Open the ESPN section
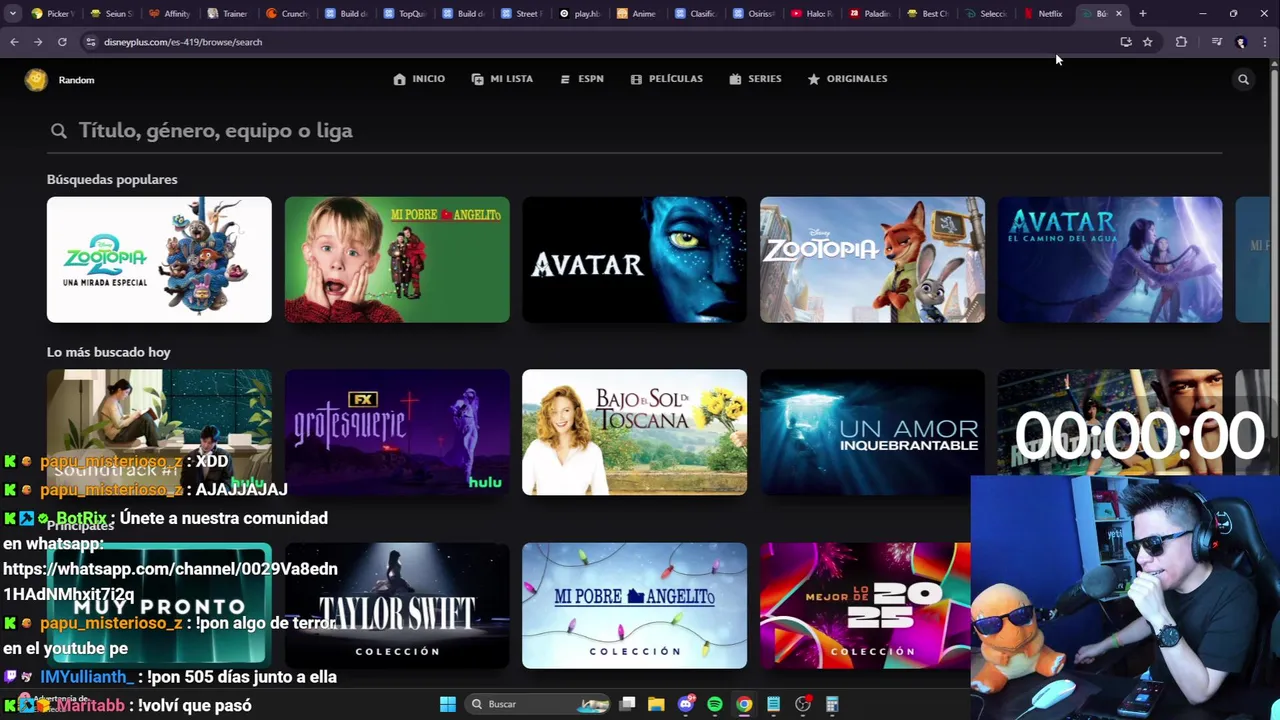Image resolution: width=1280 pixels, height=720 pixels. 582,79
